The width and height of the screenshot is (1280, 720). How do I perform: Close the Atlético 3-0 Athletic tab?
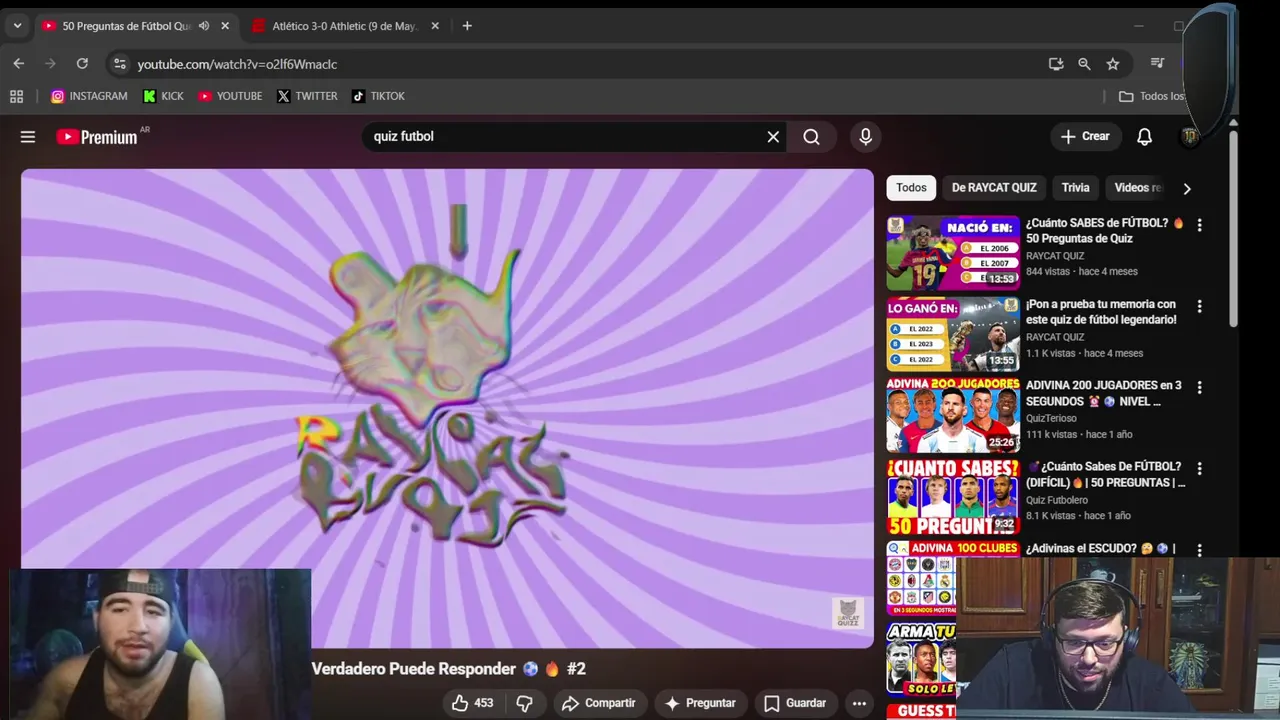[435, 26]
